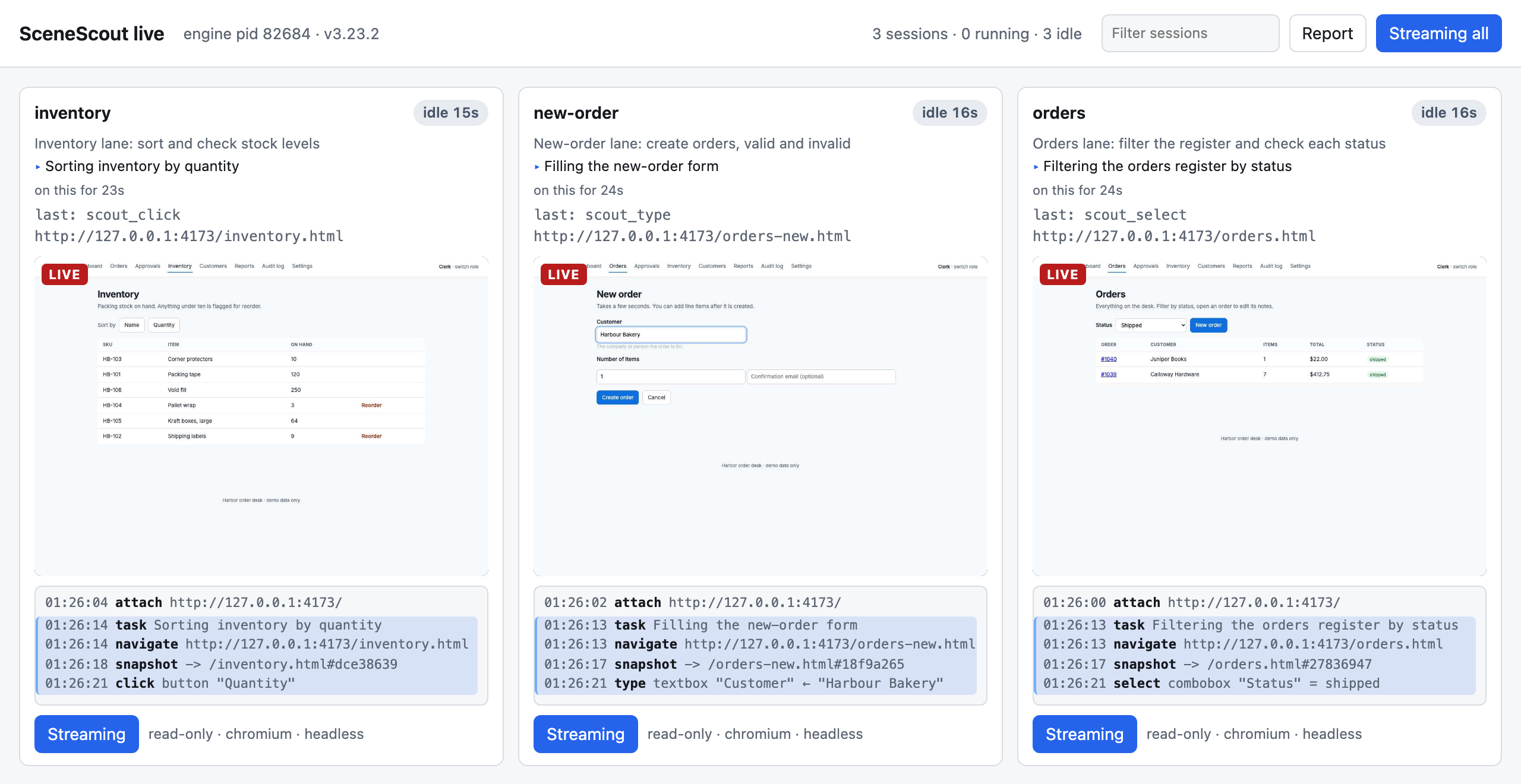1521x784 pixels.
Task: Select the 'orders' session title
Action: pos(1059,113)
